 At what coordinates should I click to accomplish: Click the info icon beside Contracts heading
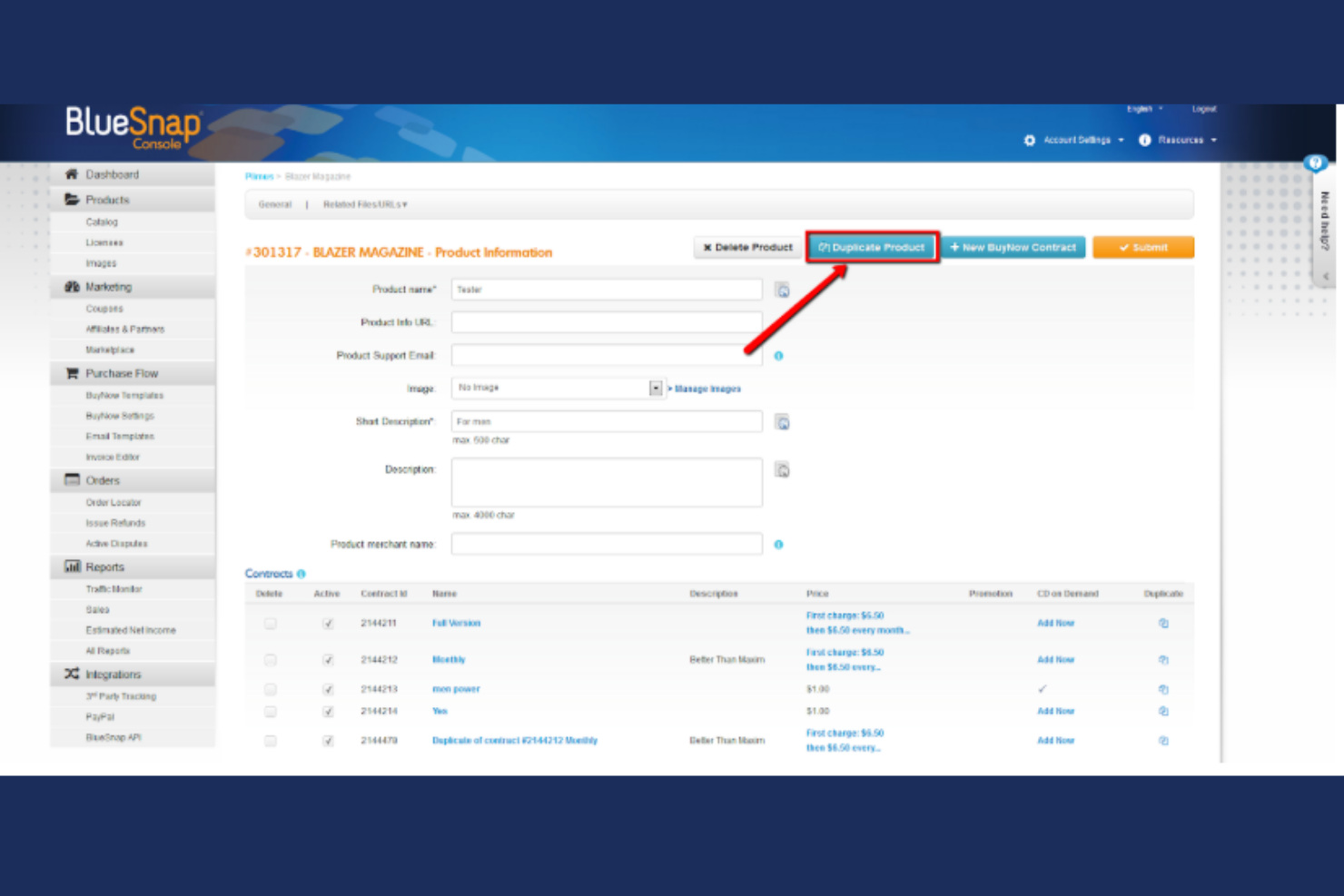click(x=301, y=574)
